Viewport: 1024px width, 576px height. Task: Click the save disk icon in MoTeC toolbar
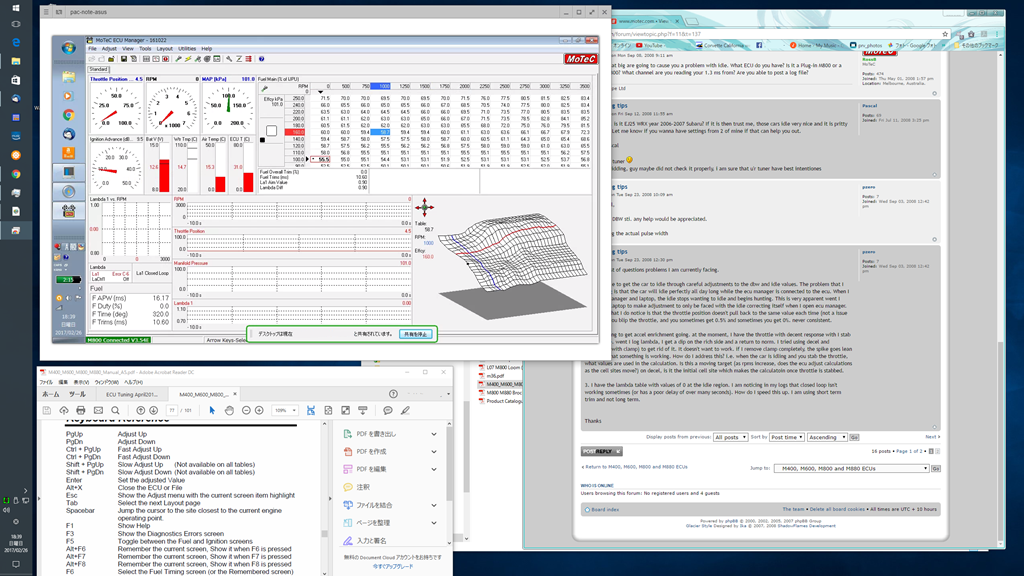(123, 59)
